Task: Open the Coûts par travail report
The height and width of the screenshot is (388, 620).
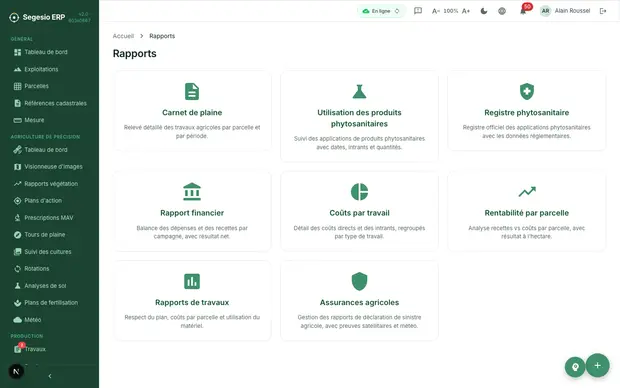Action: click(359, 212)
